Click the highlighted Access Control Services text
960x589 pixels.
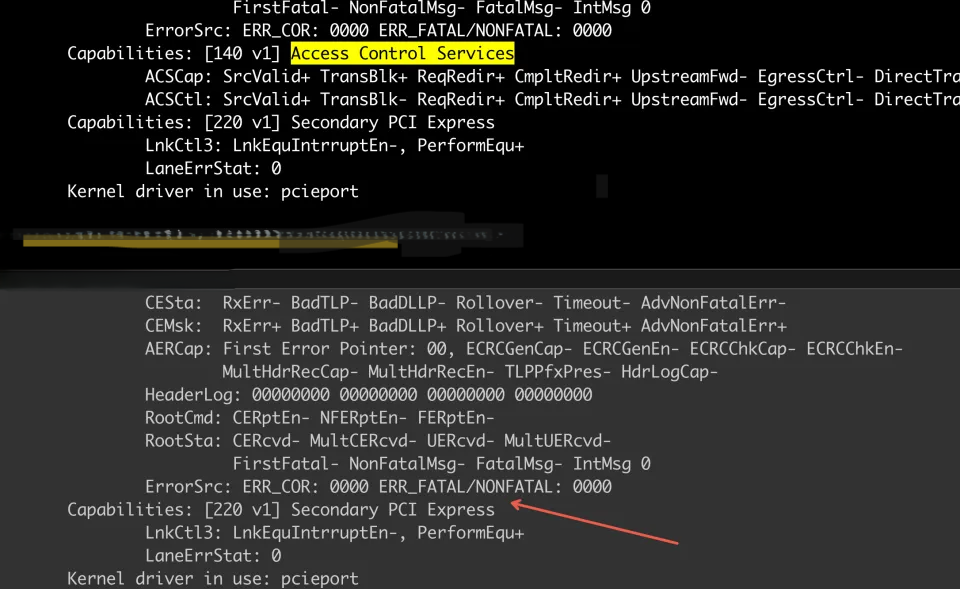pos(402,53)
